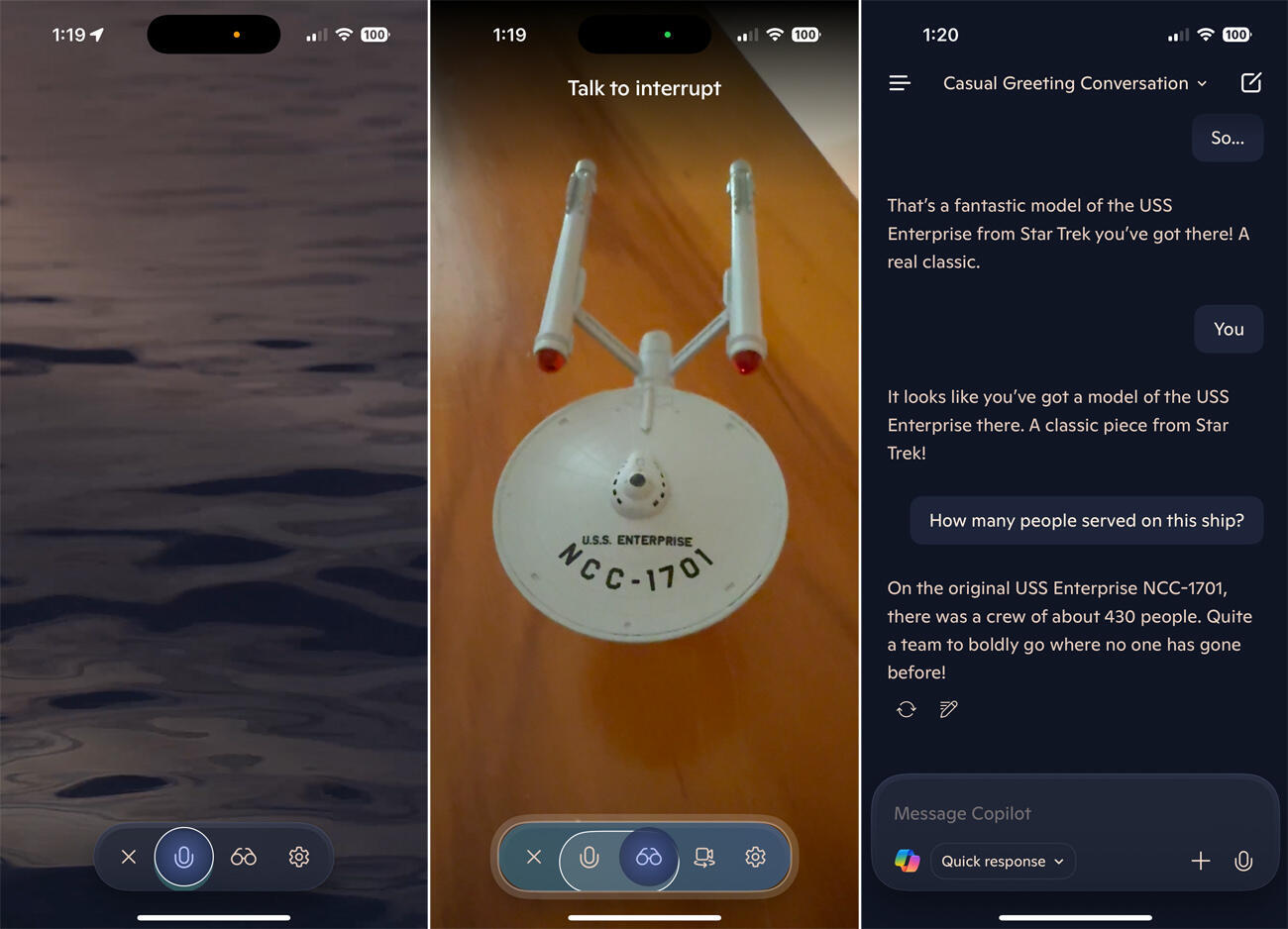Start a new chat with the compose icon
The width and height of the screenshot is (1288, 929).
[1251, 82]
